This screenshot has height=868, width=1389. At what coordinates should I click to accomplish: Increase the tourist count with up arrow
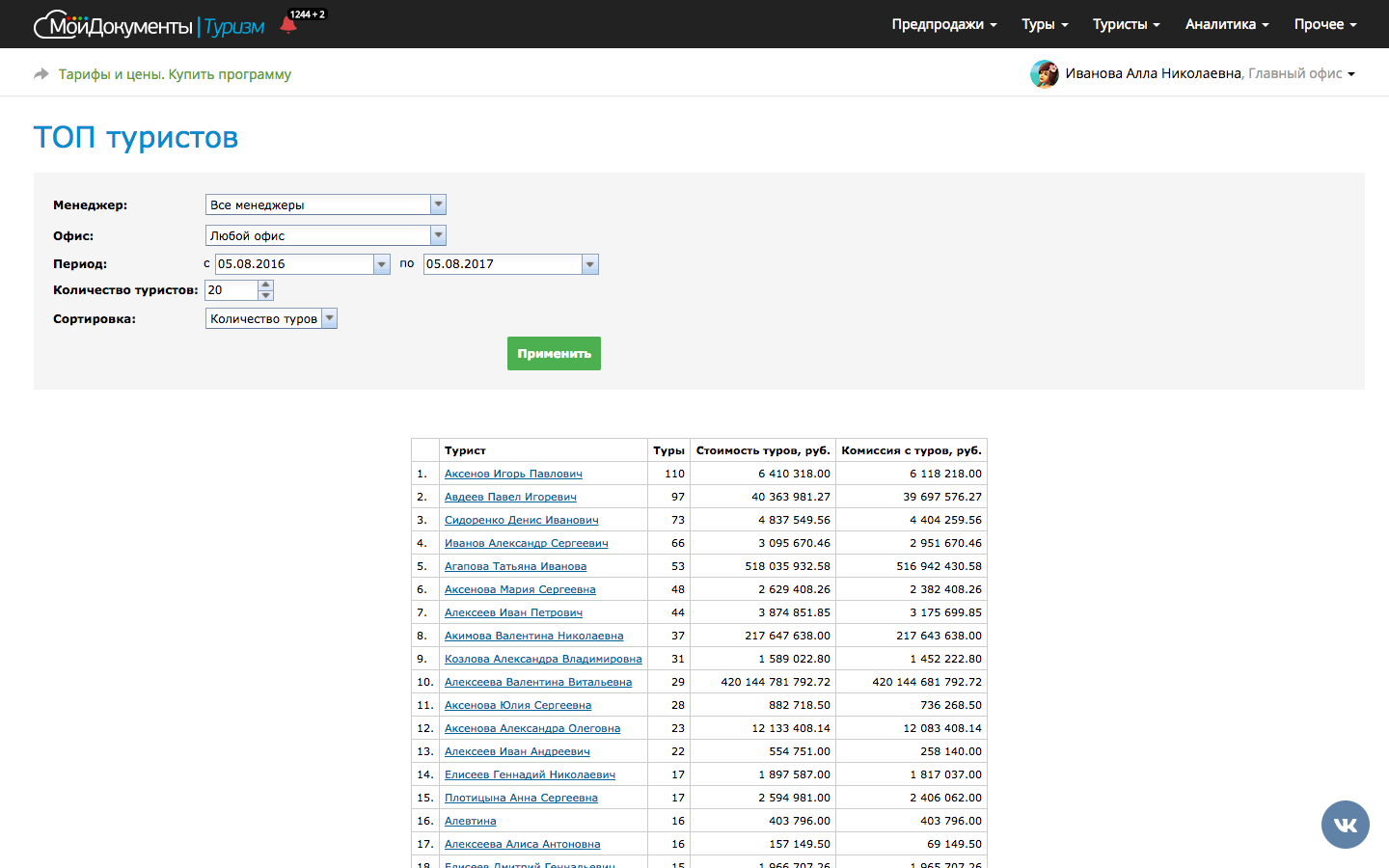click(x=266, y=285)
